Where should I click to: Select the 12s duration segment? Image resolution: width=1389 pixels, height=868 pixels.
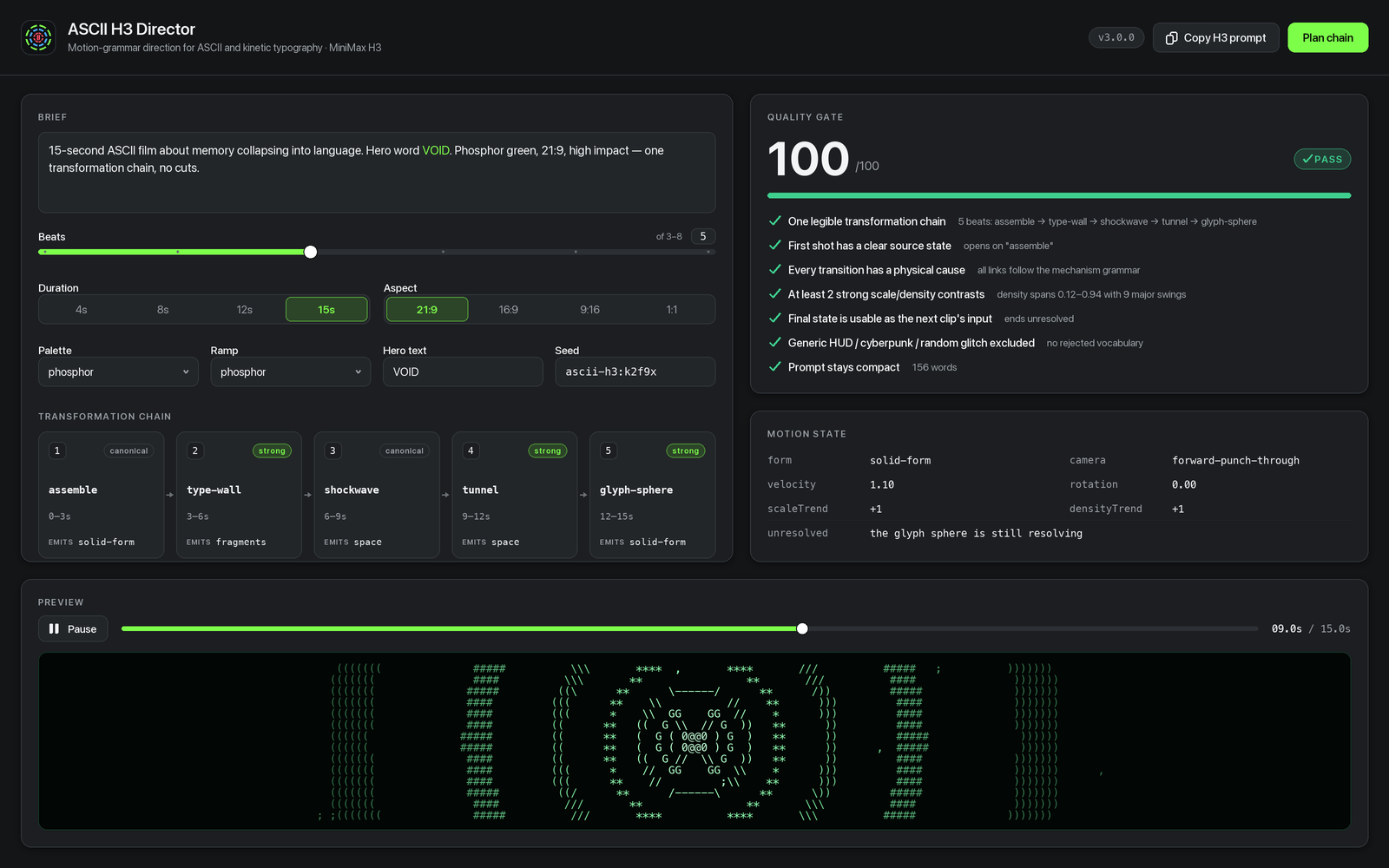tap(245, 310)
